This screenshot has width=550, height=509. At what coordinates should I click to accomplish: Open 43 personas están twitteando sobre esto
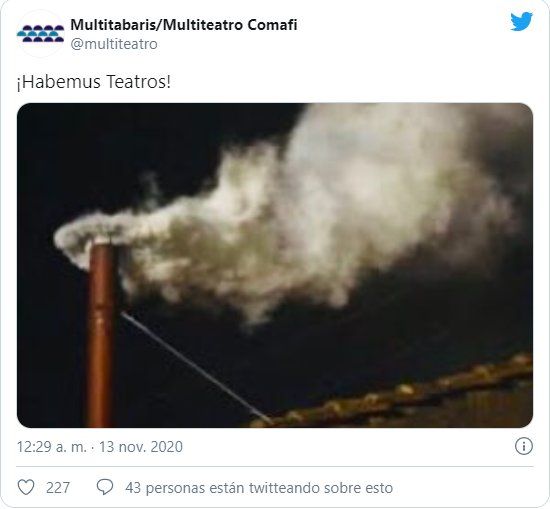tap(259, 488)
